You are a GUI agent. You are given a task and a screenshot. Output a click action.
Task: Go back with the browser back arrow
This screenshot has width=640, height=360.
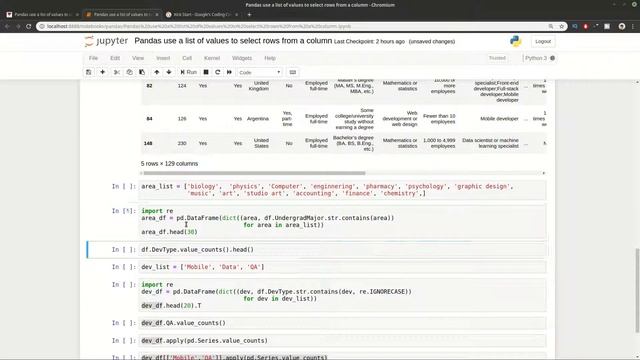(7, 26)
